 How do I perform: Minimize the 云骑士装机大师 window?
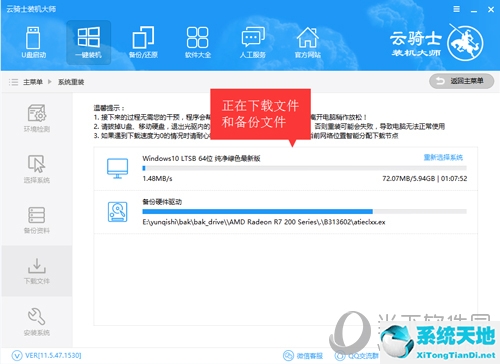point(474,10)
